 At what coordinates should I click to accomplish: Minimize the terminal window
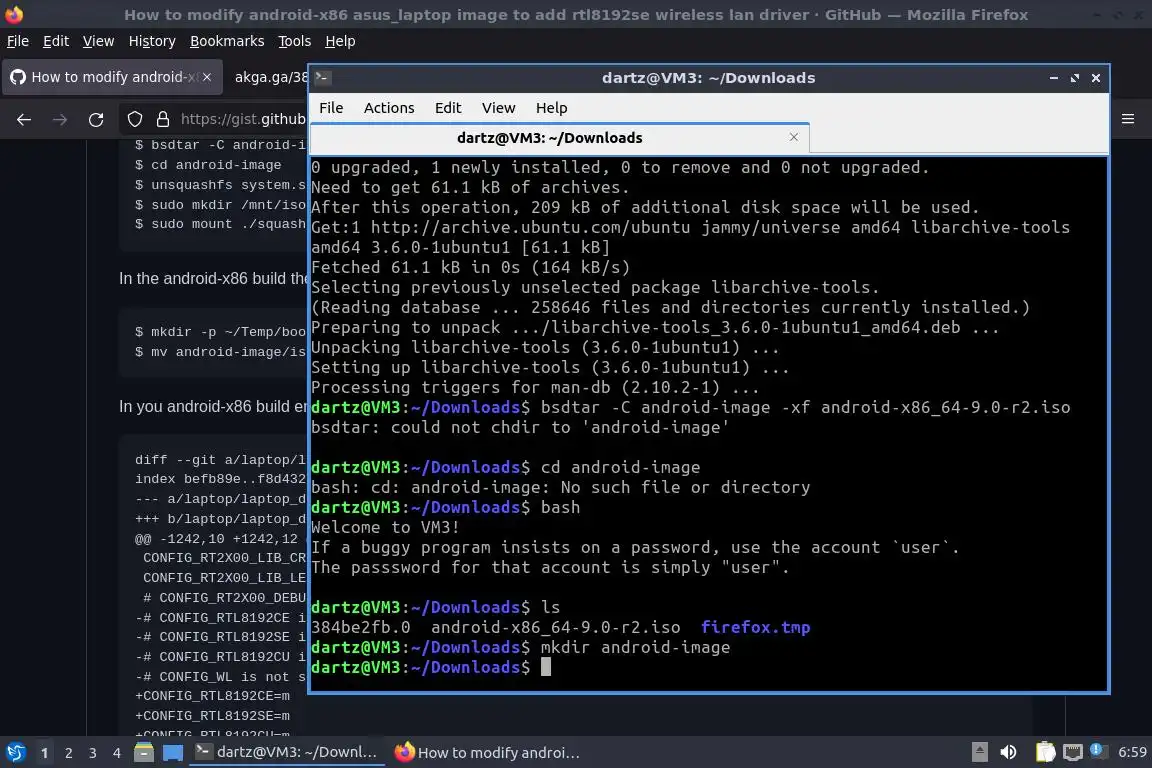click(1054, 78)
